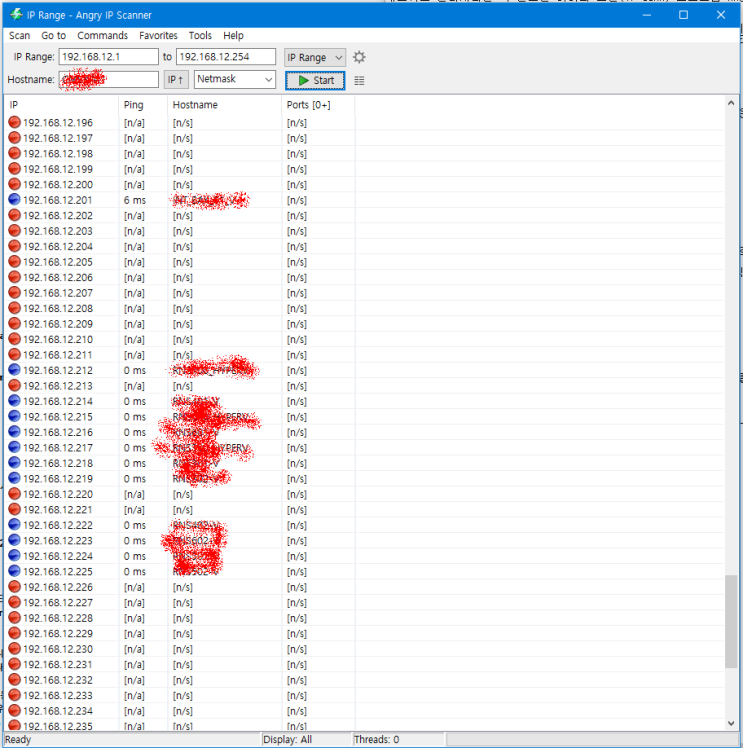Sort by the Ports [0+] column header
Image resolution: width=743 pixels, height=748 pixels.
[x=318, y=104]
